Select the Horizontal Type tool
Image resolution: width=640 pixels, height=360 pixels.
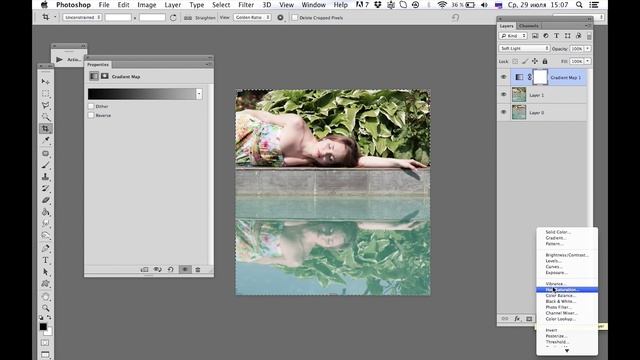point(45,260)
